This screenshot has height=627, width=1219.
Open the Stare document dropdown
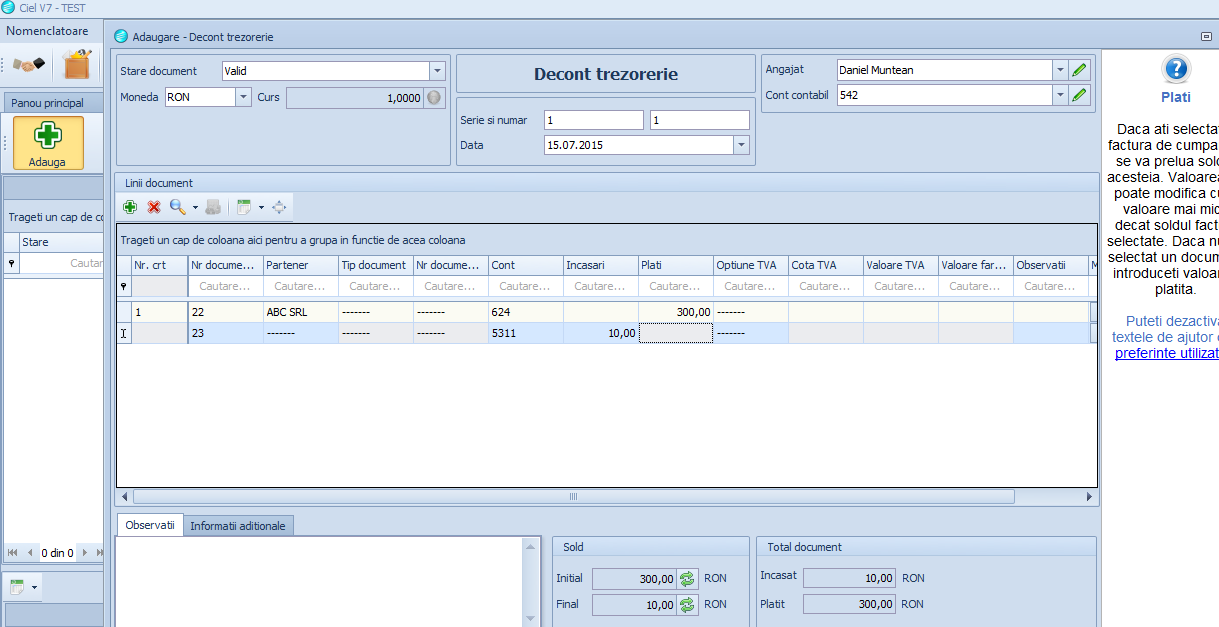pyautogui.click(x=437, y=71)
